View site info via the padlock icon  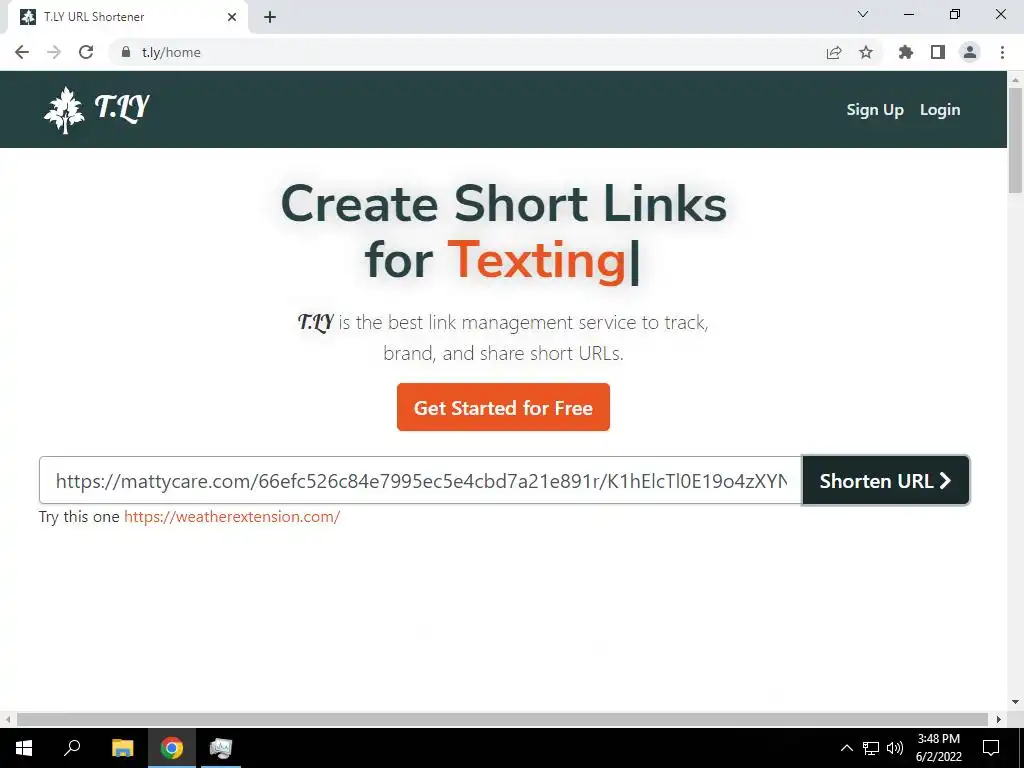(x=126, y=52)
